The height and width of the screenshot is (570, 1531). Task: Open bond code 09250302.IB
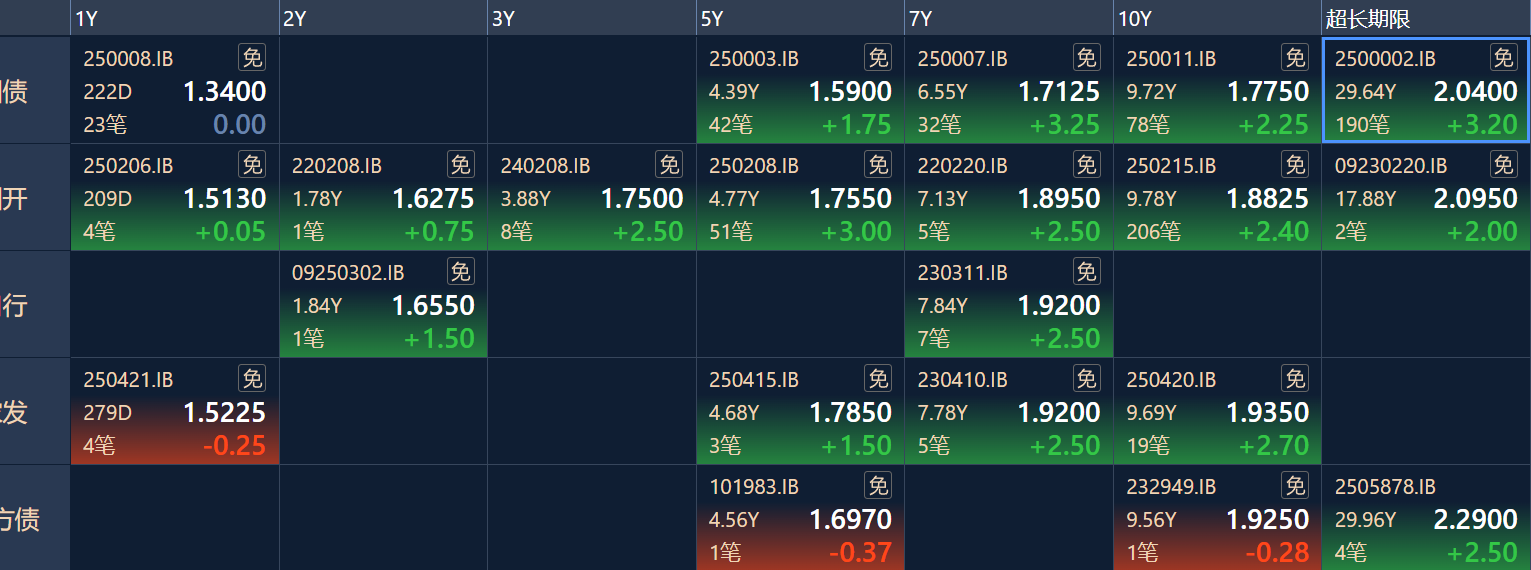point(348,273)
